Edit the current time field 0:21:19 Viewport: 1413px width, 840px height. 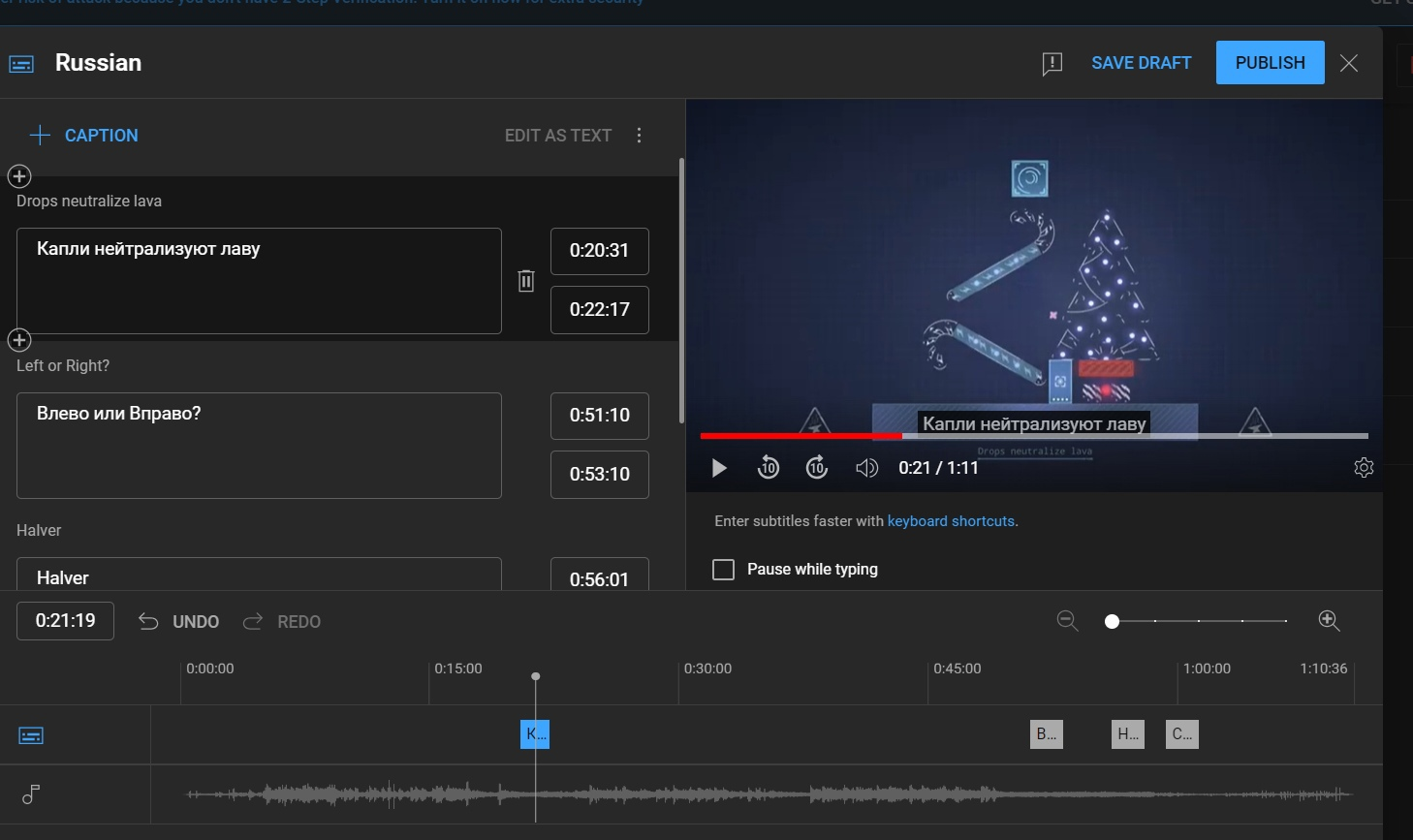click(x=66, y=621)
